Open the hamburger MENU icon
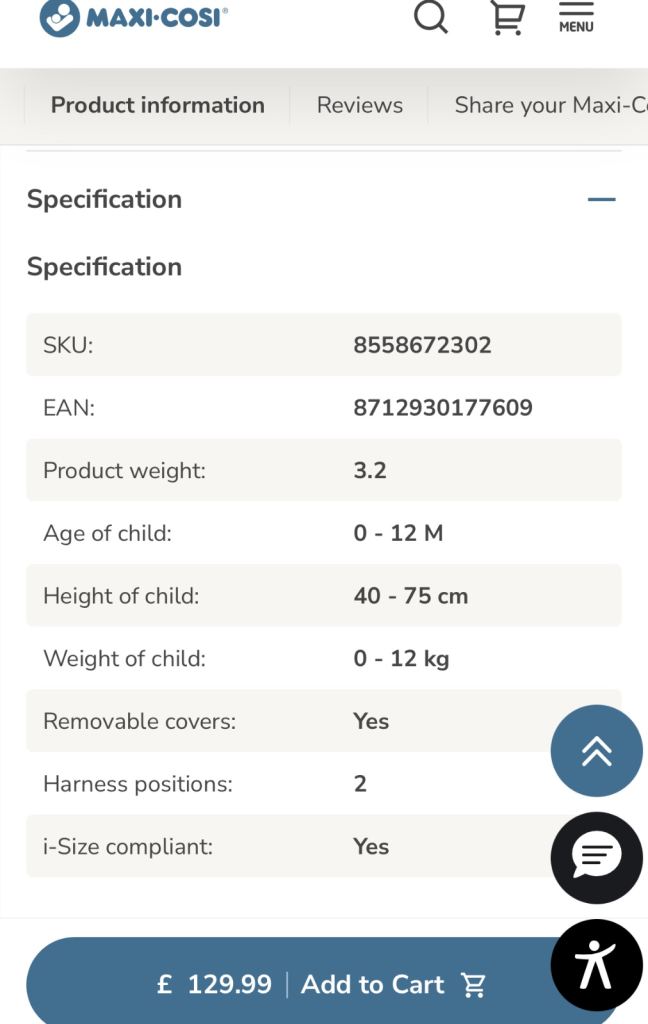This screenshot has width=648, height=1024. pyautogui.click(x=576, y=17)
